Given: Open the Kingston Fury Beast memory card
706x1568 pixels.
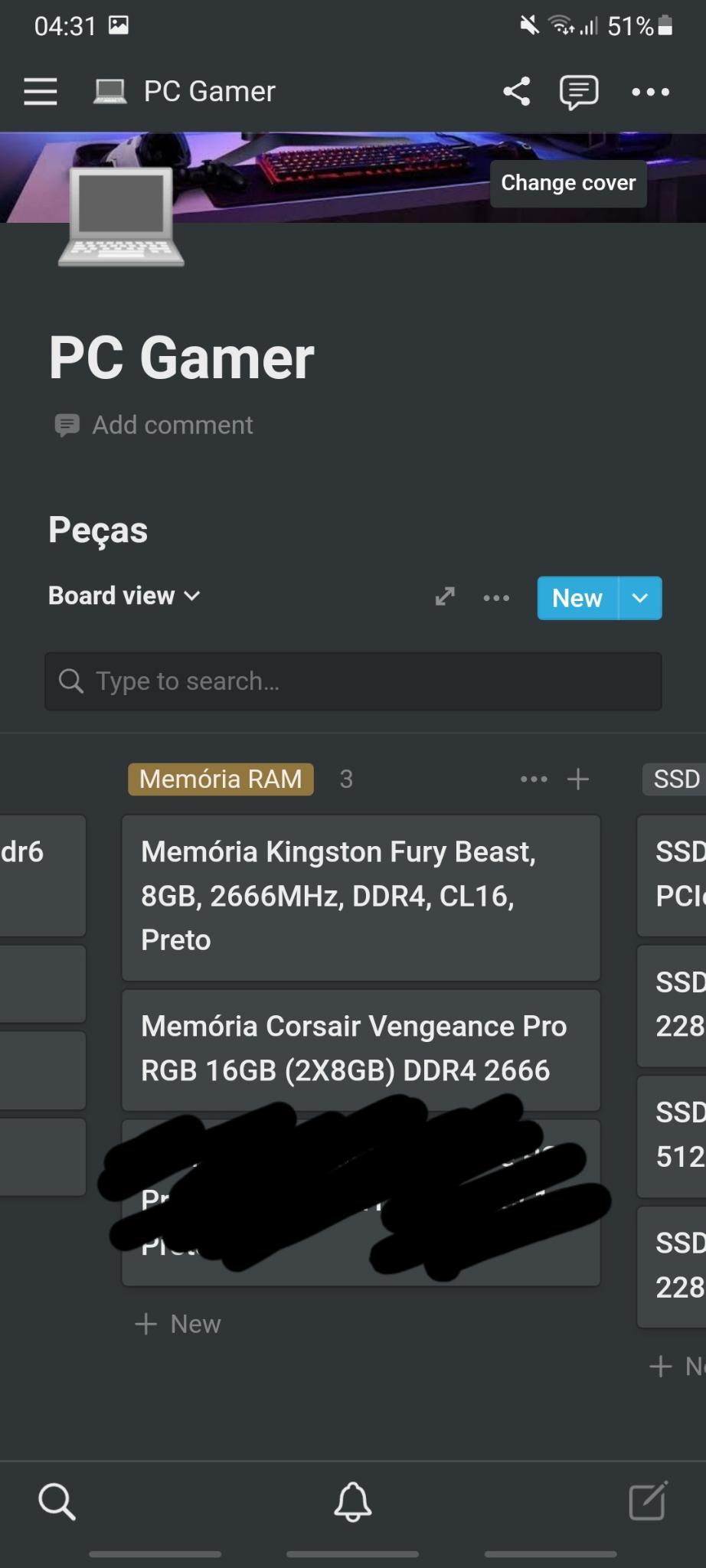Looking at the screenshot, I should [x=361, y=897].
